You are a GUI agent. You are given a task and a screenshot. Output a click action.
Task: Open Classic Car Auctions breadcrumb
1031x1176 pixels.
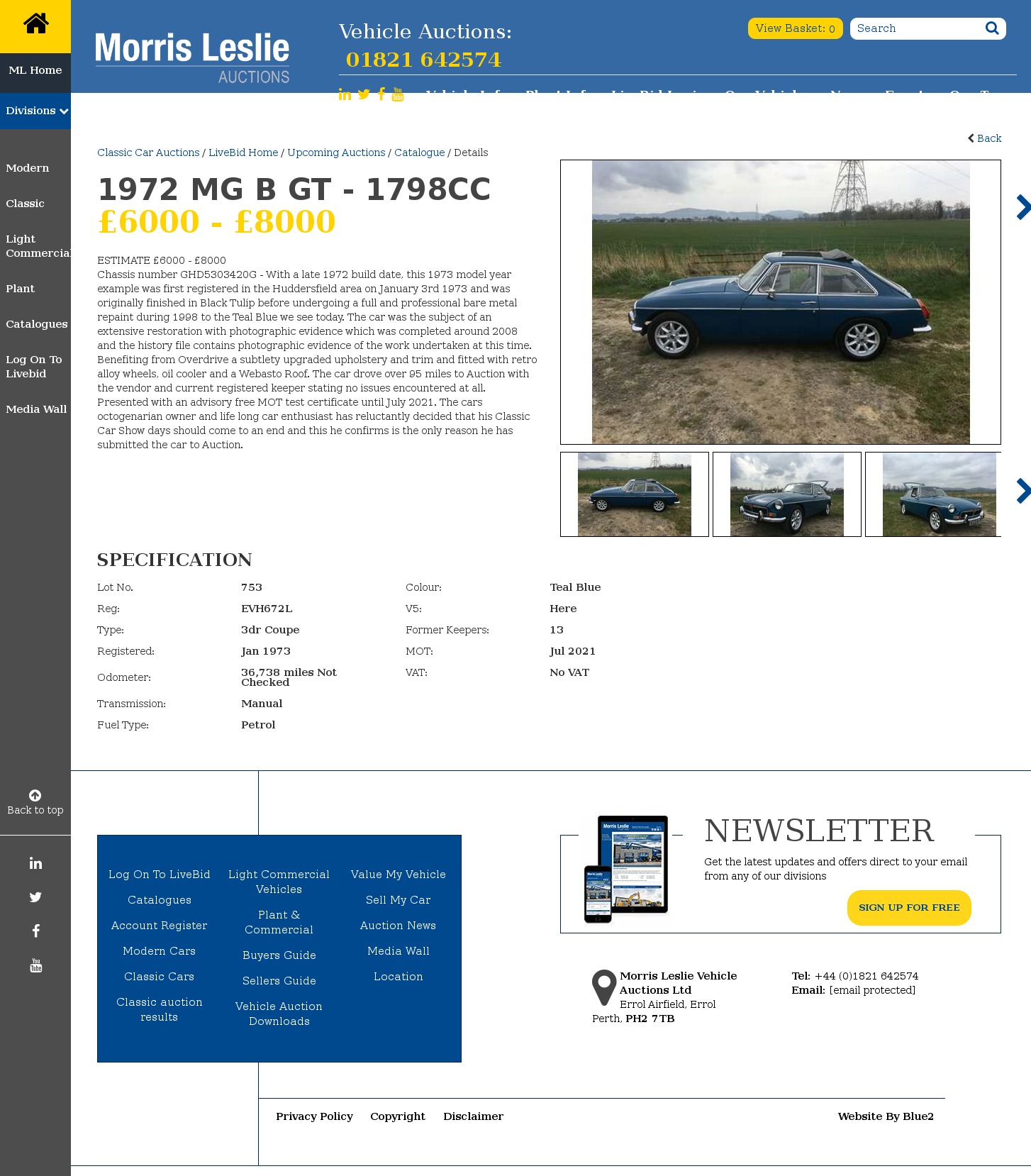(148, 152)
